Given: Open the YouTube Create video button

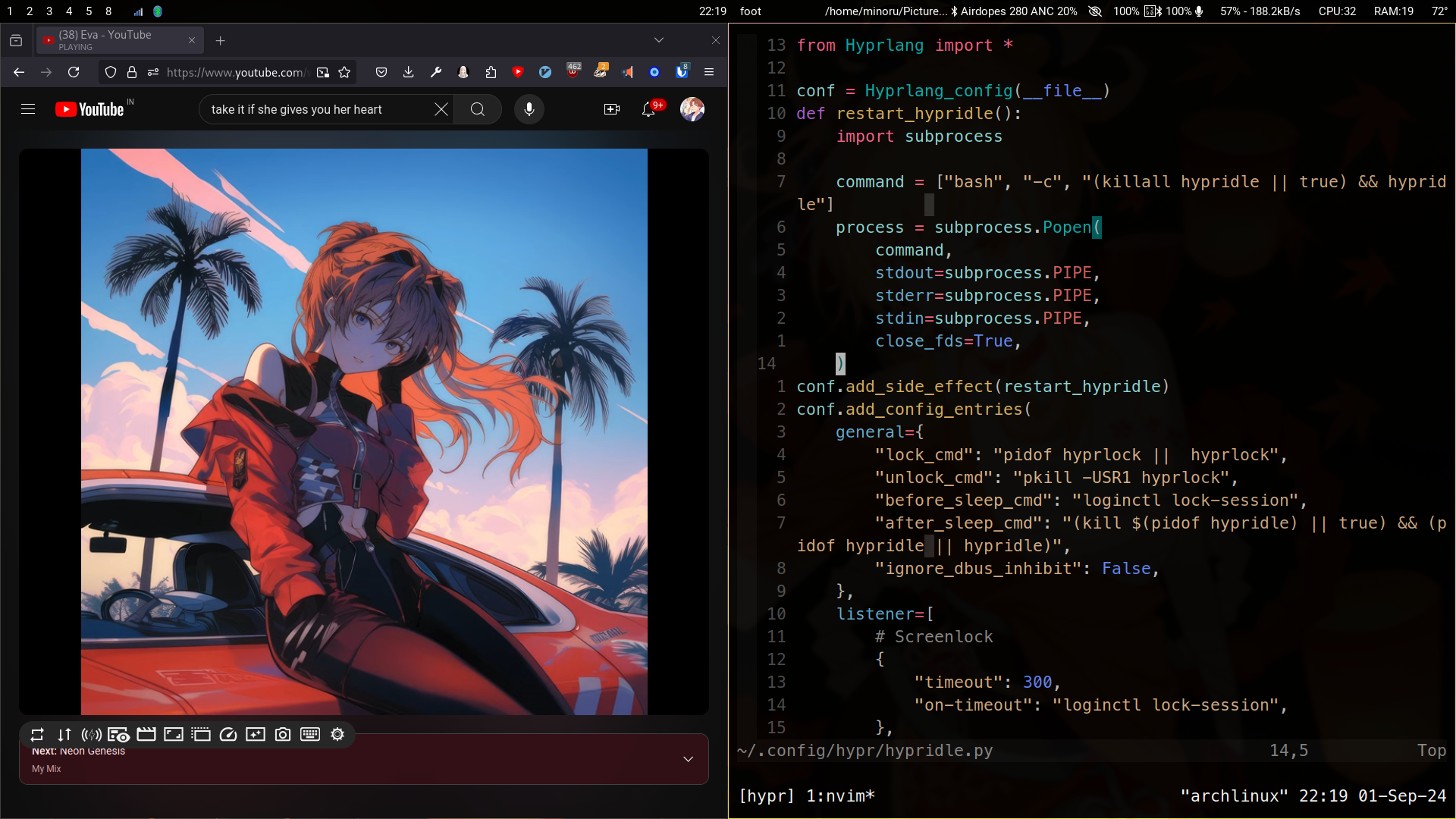Looking at the screenshot, I should click(611, 109).
